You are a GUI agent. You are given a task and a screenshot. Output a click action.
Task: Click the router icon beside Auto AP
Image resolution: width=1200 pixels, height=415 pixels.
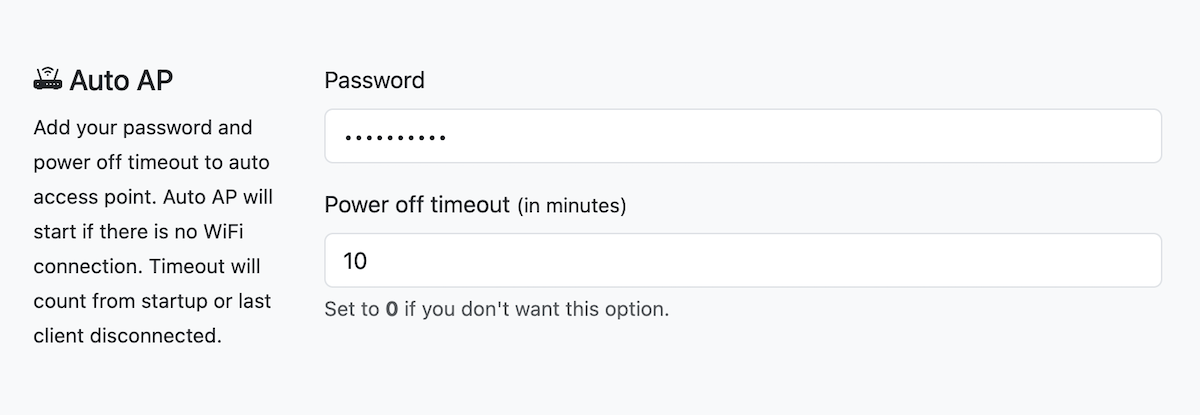point(48,80)
